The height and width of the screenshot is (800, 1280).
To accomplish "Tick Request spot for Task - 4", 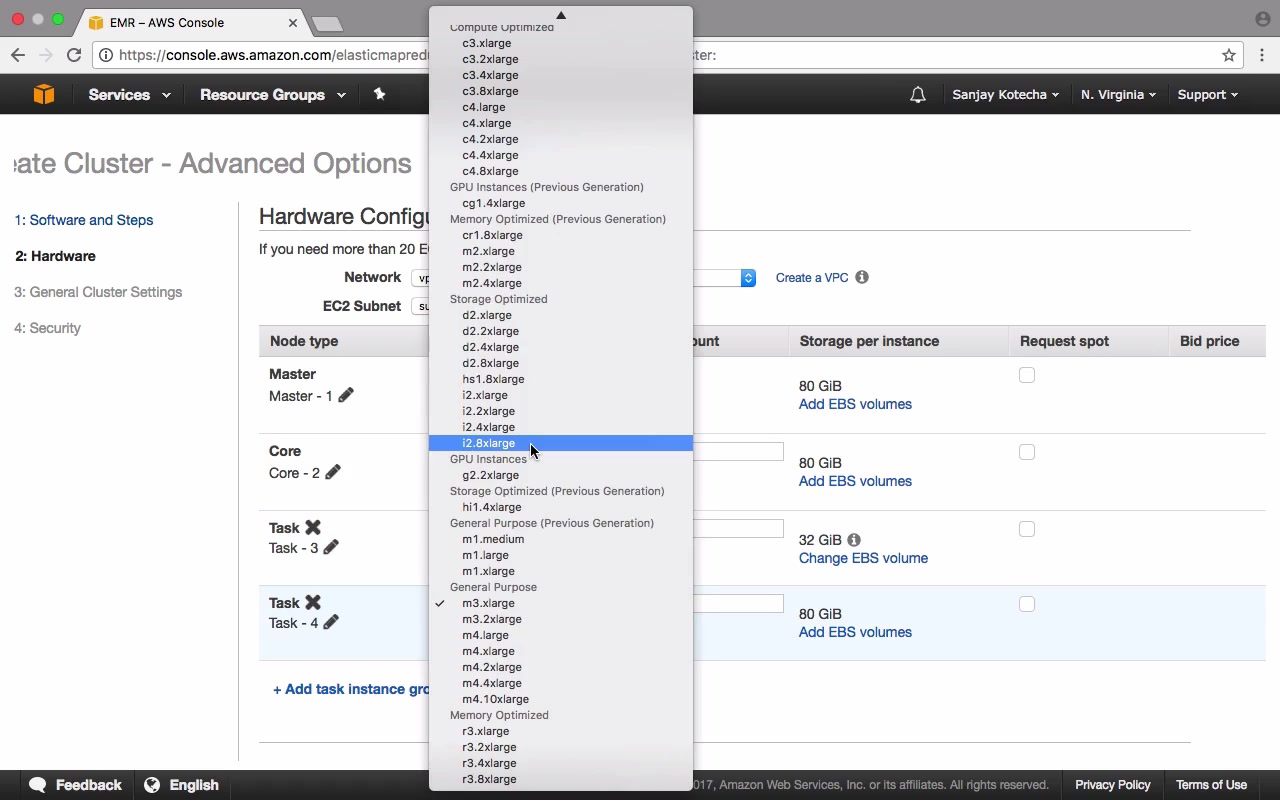I will (1027, 604).
